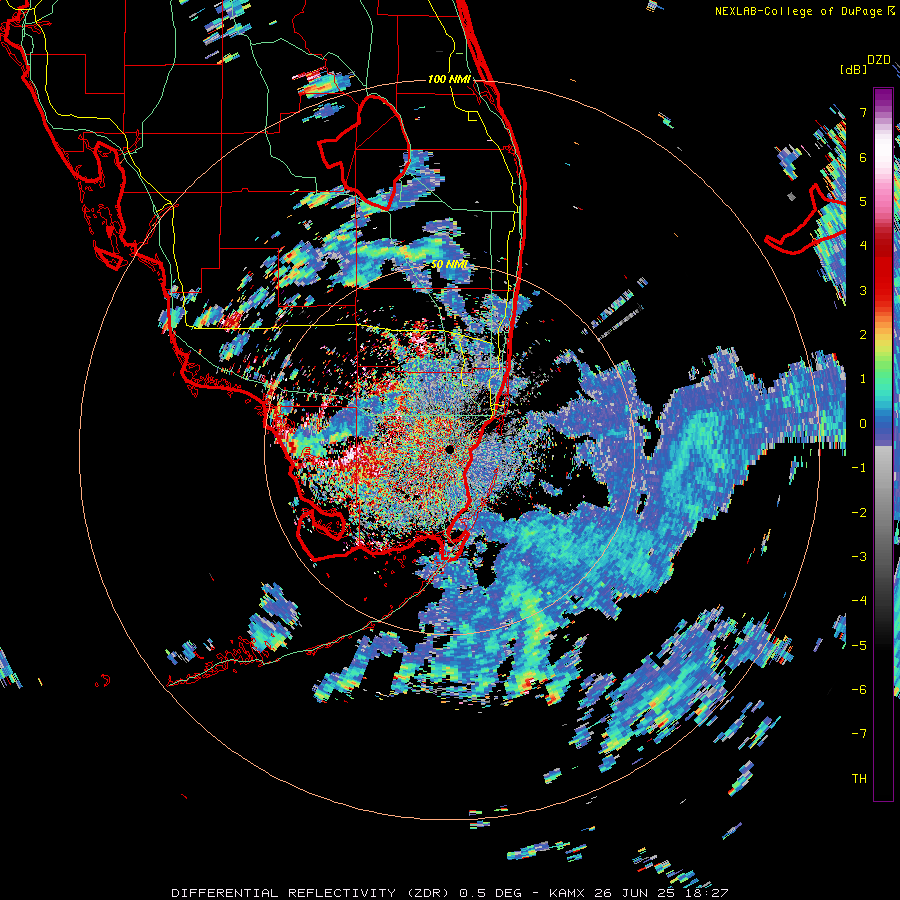Click the -5 tick on the color scale
Screen dimensions: 900x900
[x=859, y=645]
